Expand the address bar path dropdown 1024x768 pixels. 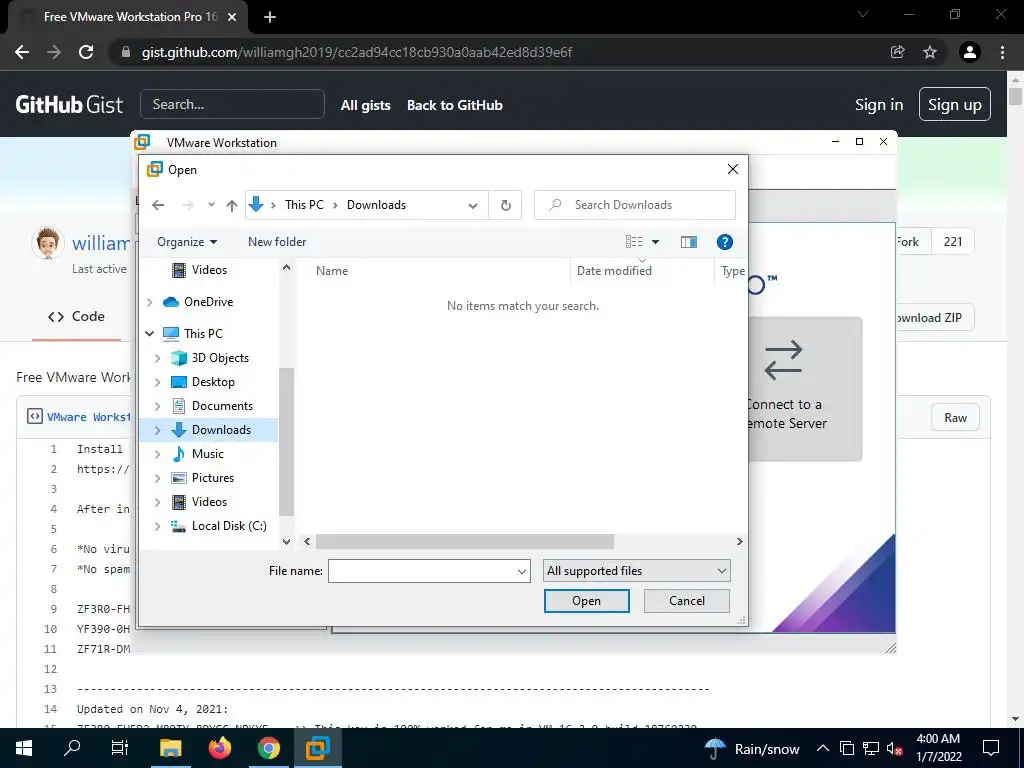473,205
